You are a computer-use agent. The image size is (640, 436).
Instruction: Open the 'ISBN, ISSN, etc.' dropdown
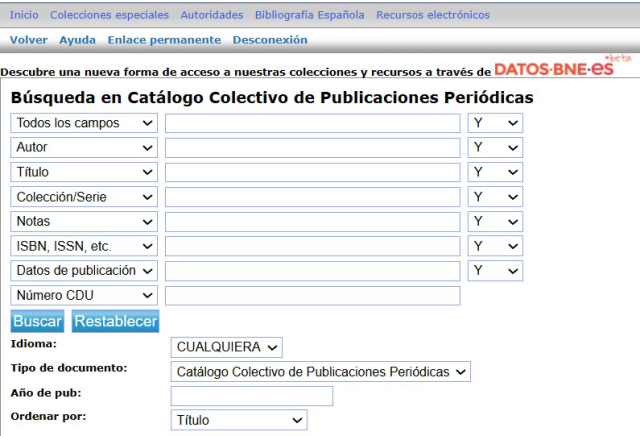[x=84, y=246]
